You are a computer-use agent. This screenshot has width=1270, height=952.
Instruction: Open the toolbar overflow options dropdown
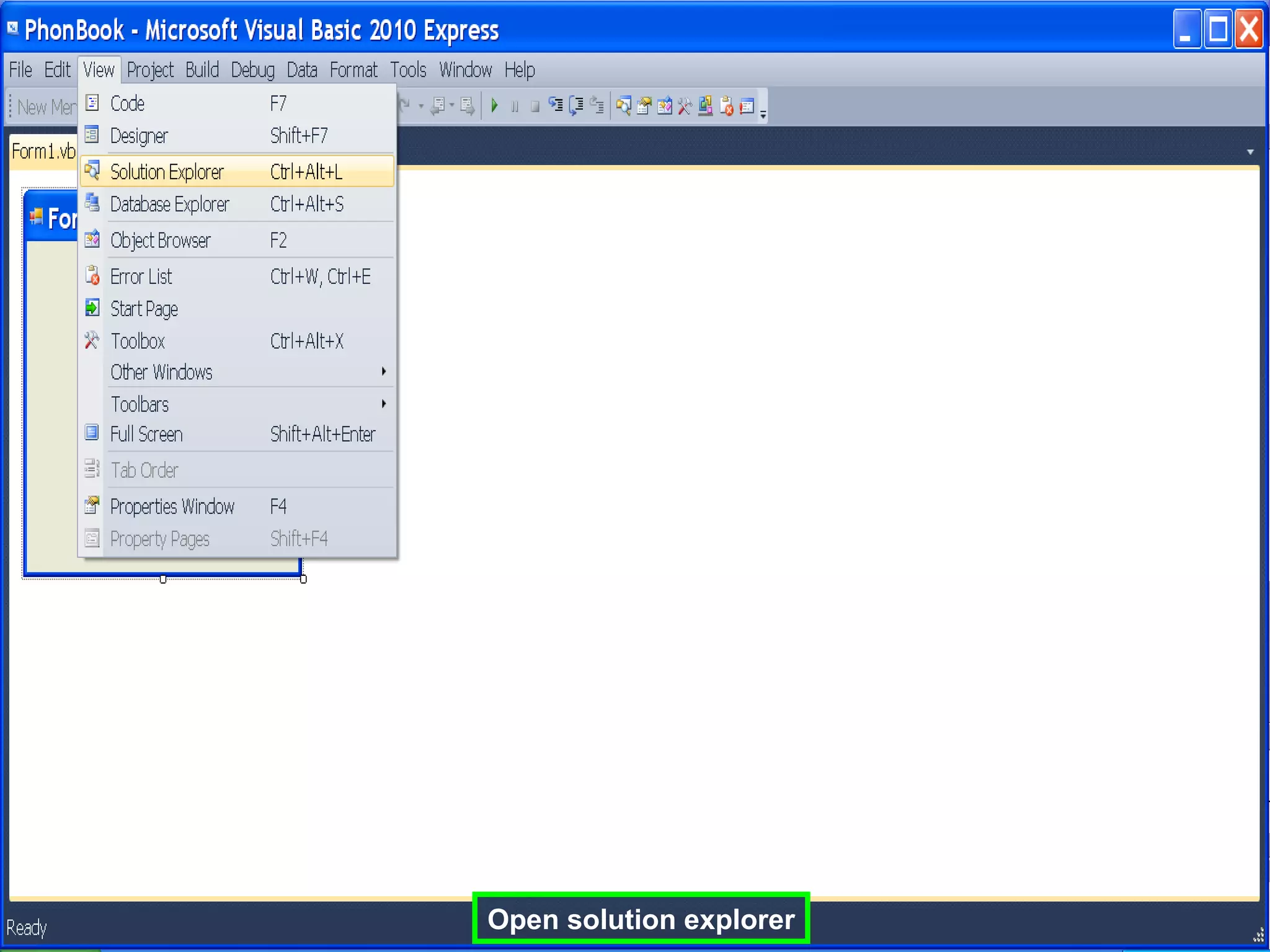pos(763,113)
